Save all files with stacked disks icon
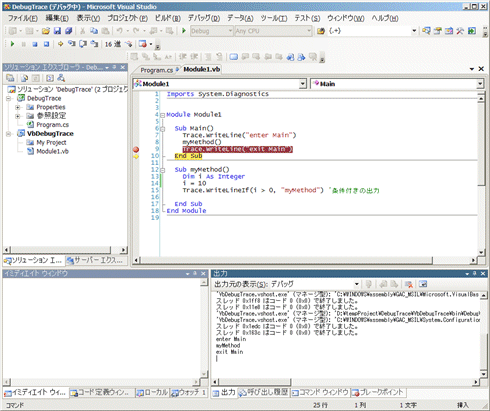Viewport: 490px width, 411px height. pyautogui.click(x=69, y=31)
